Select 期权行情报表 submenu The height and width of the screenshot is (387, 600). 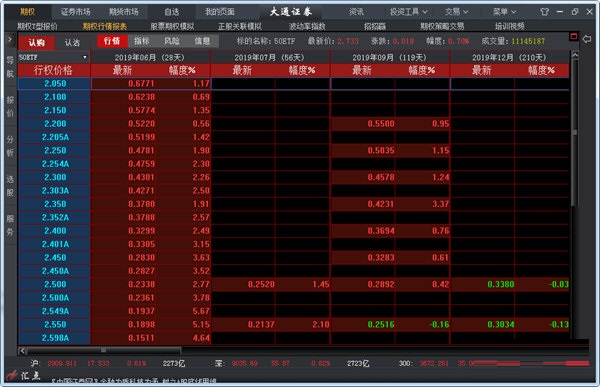pos(105,26)
